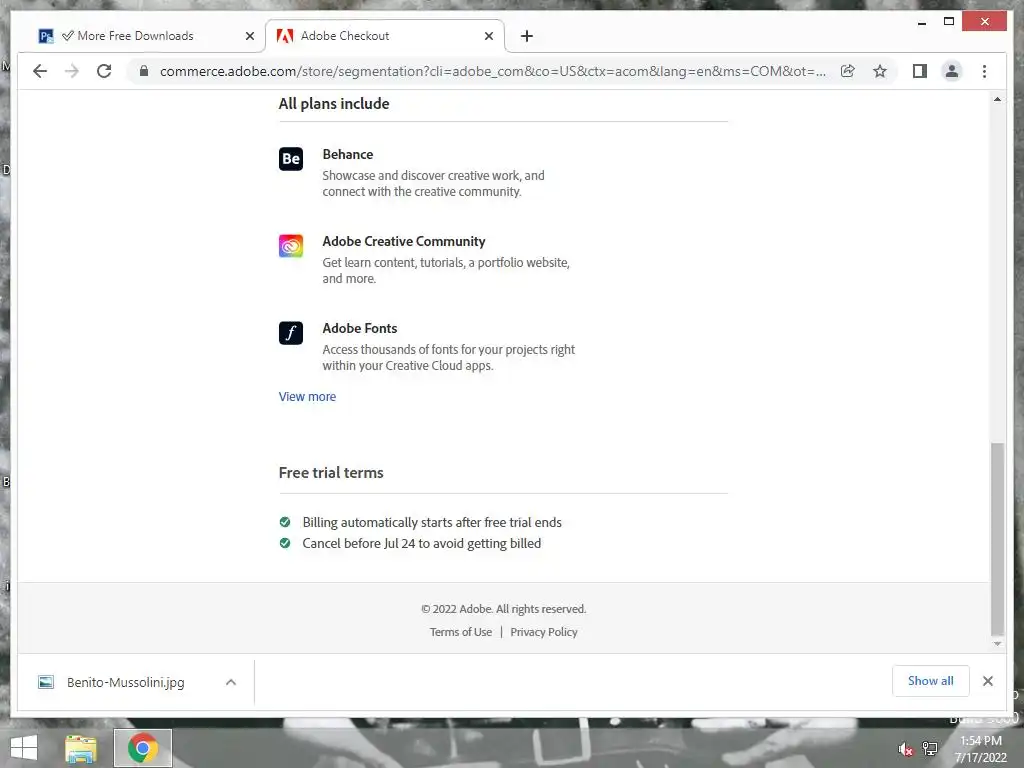Viewport: 1024px width, 768px height.
Task: Open the taskbar clock and date
Action: pos(981,749)
